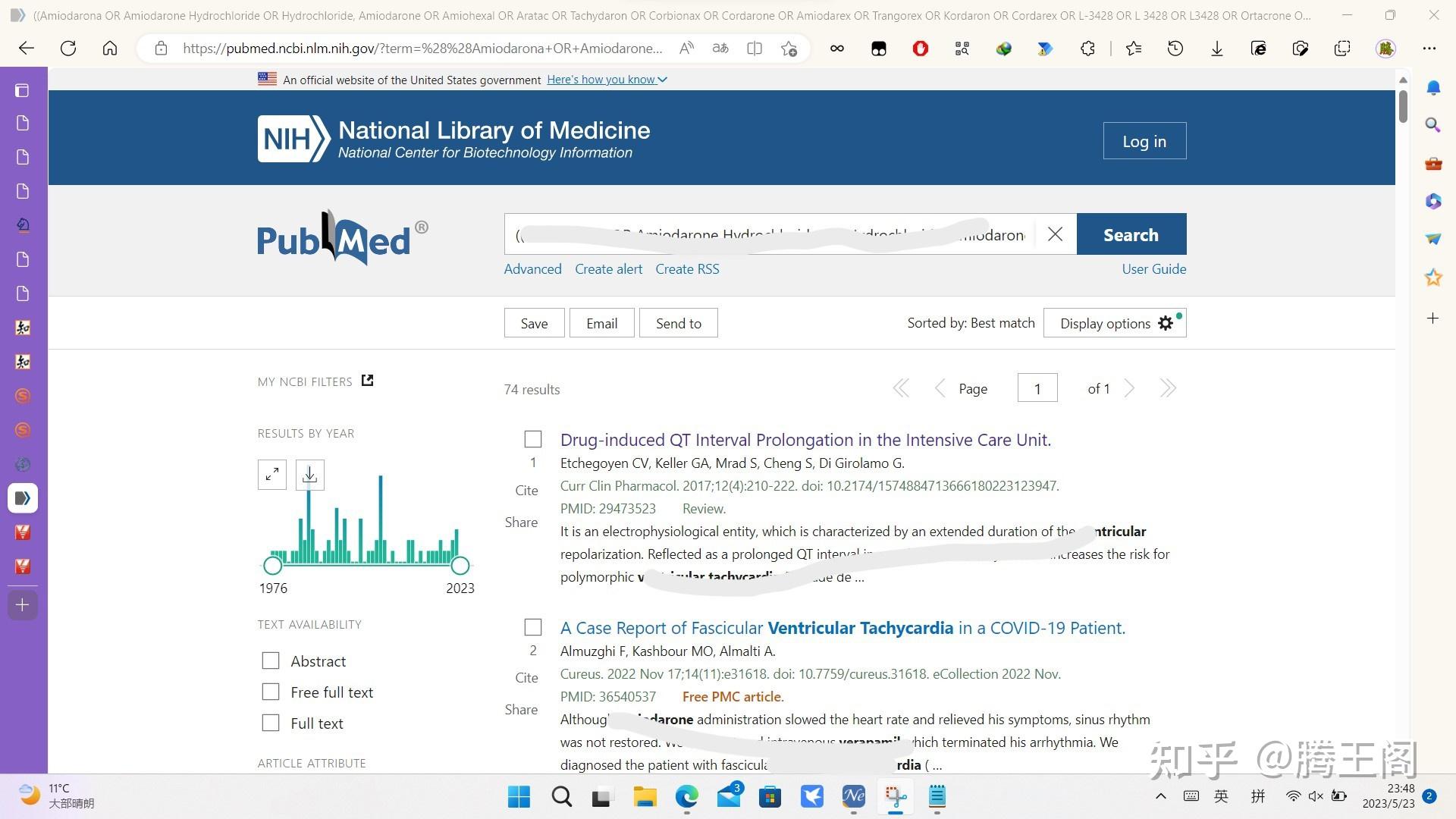Open taskbar clock showing 23:48
The image size is (1456, 819).
pyautogui.click(x=1389, y=796)
